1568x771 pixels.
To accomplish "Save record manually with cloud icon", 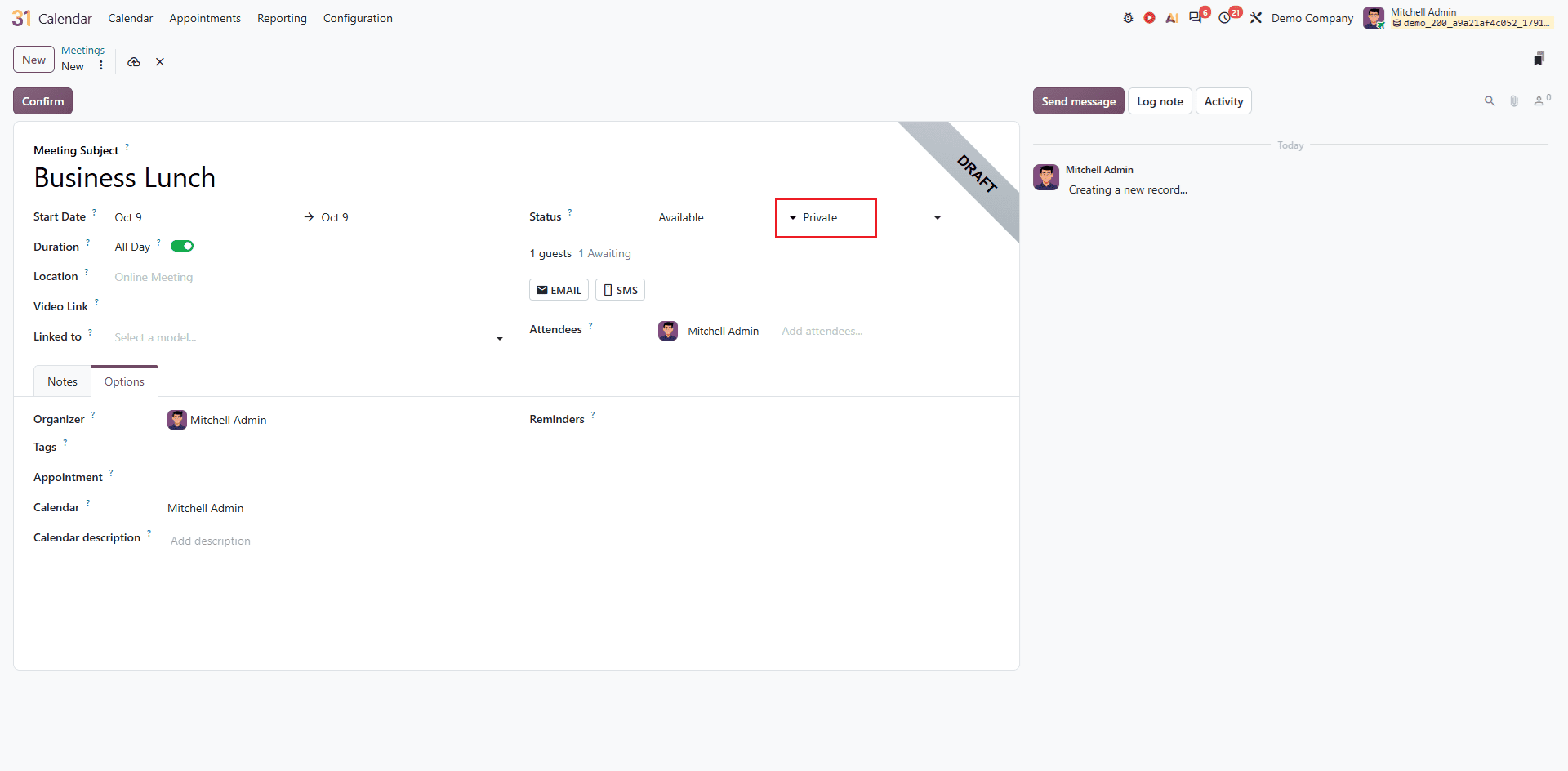I will (x=134, y=62).
